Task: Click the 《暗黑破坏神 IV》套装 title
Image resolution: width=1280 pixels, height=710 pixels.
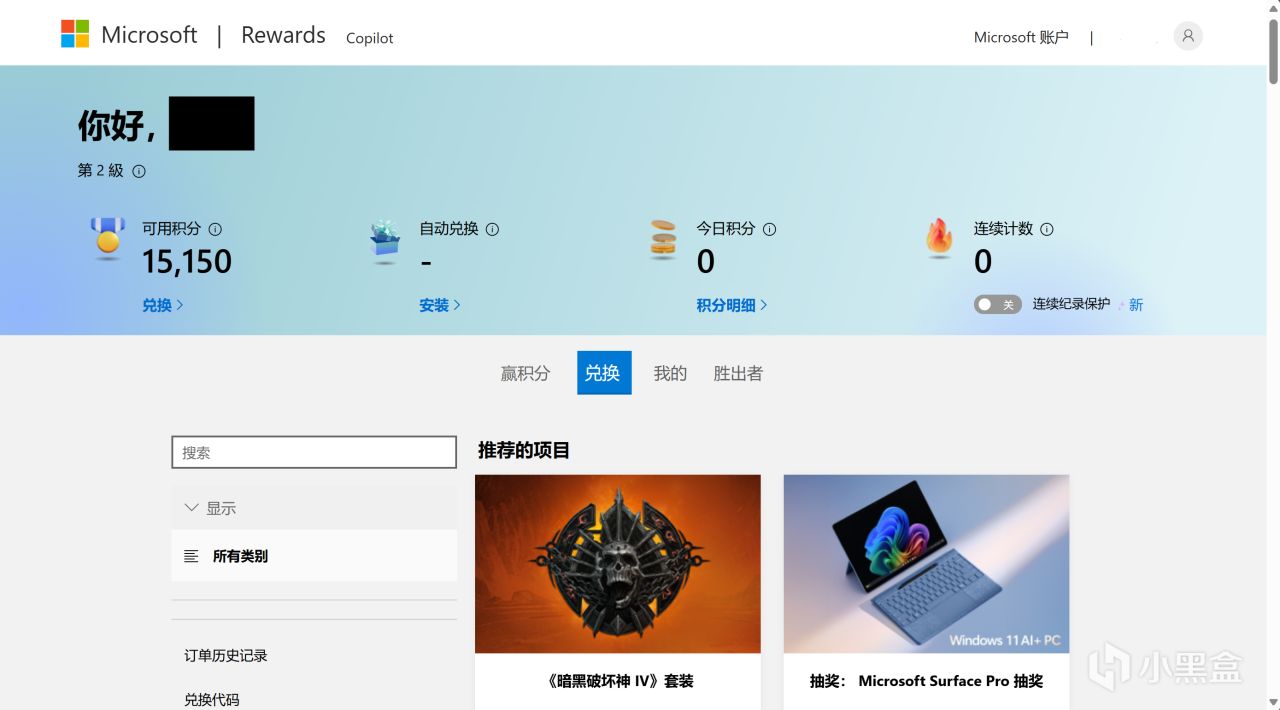Action: [x=618, y=681]
